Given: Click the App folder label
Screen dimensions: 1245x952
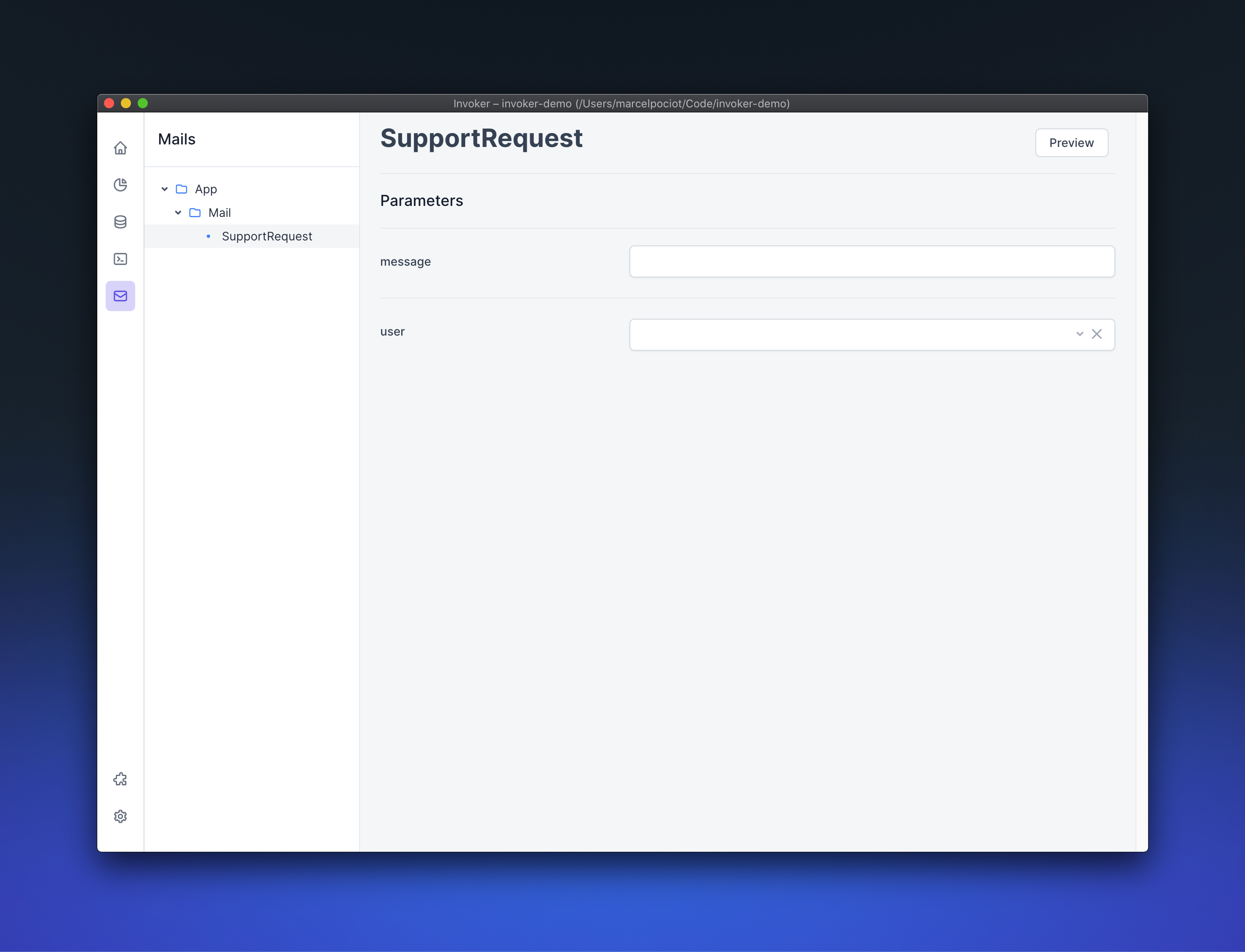Looking at the screenshot, I should (206, 189).
